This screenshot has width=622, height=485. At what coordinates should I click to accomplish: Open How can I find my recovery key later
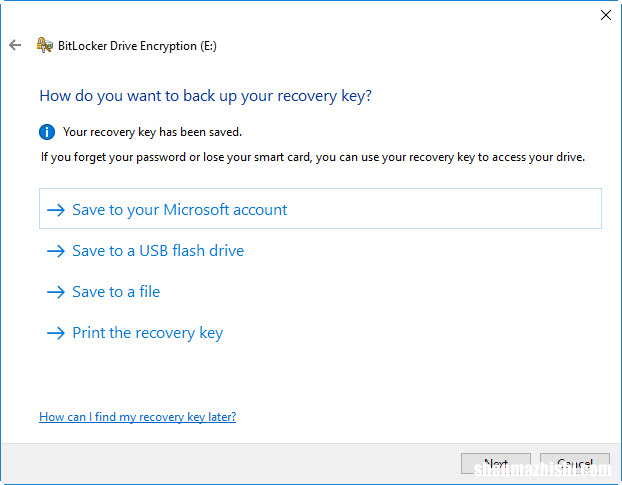tap(138, 417)
